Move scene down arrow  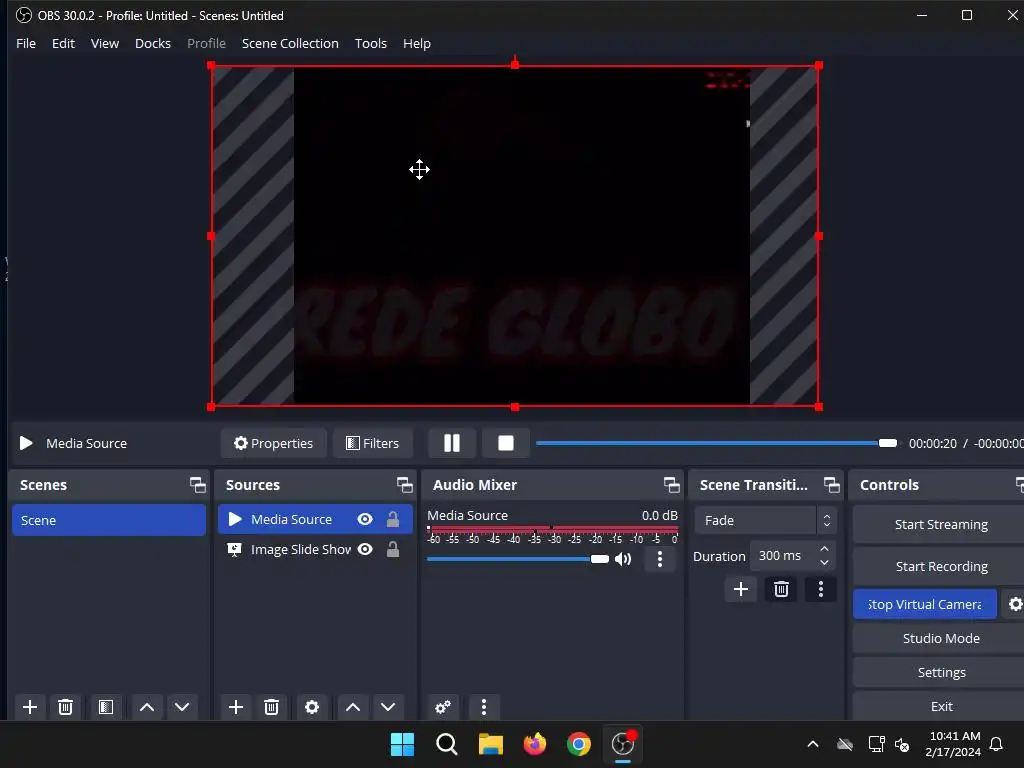coord(182,707)
